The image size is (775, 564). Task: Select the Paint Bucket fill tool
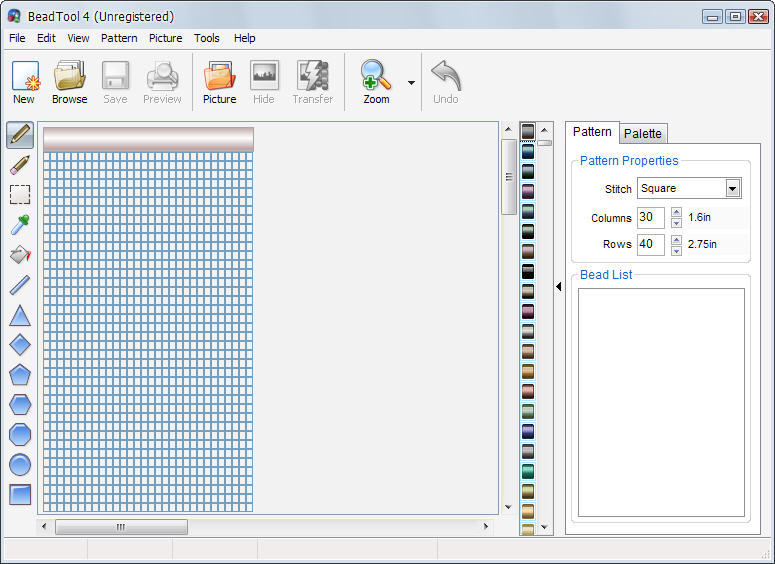click(x=20, y=255)
